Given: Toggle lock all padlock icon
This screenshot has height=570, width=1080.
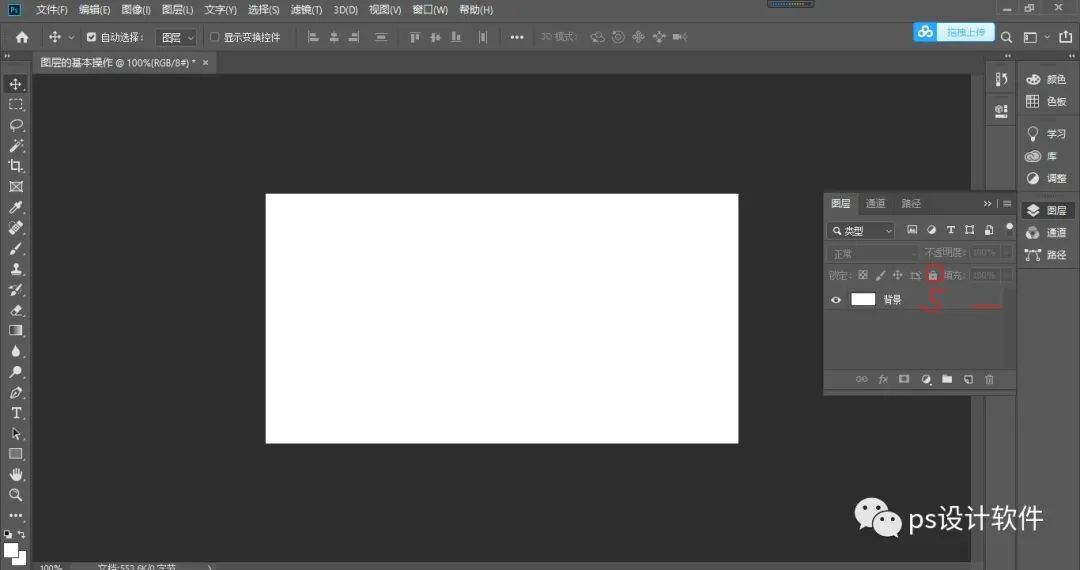Looking at the screenshot, I should [933, 275].
